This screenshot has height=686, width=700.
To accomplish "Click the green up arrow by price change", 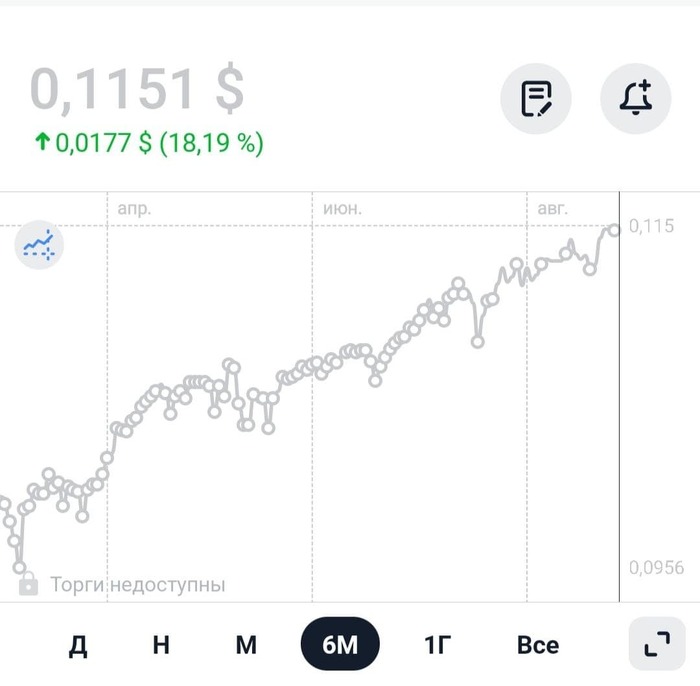I will click(42, 143).
